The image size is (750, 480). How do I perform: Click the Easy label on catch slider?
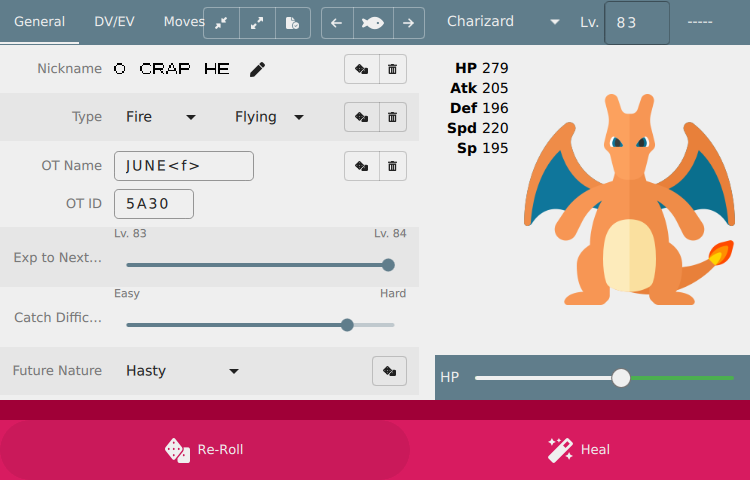point(127,294)
